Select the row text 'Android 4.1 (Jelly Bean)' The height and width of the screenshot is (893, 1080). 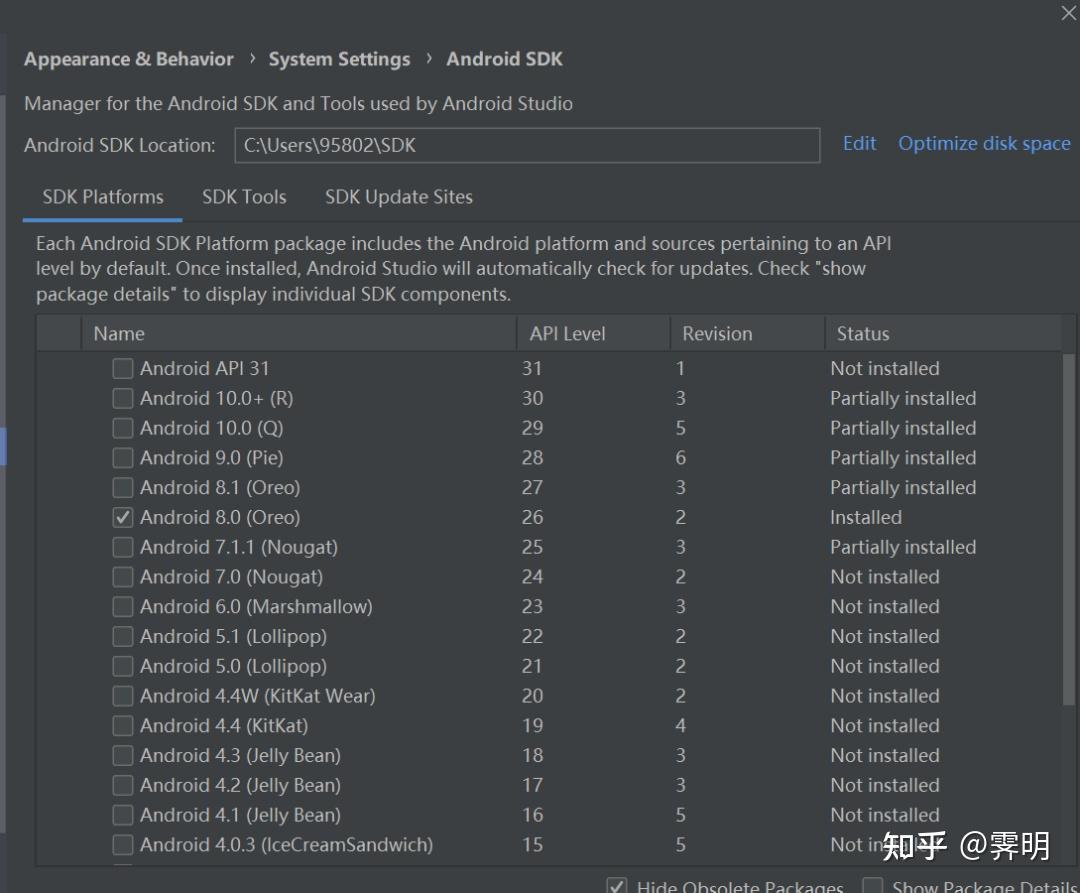(x=240, y=815)
